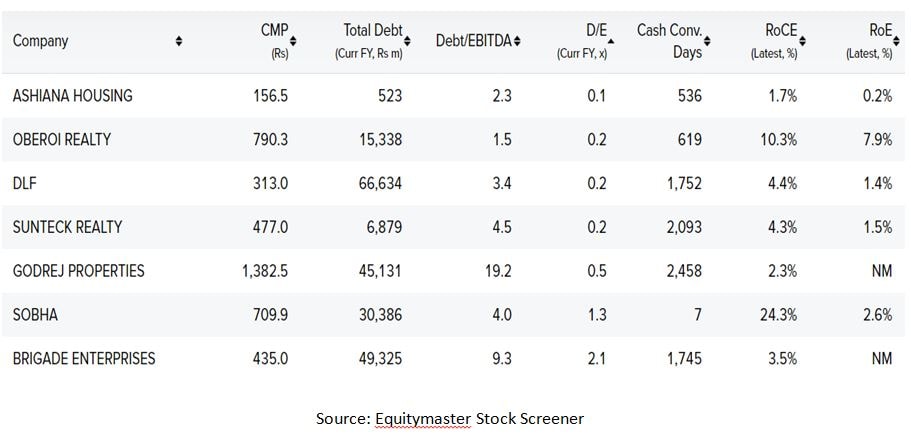This screenshot has width=911, height=435.
Task: Click DLF's total debt figure 66,634
Action: pos(378,184)
